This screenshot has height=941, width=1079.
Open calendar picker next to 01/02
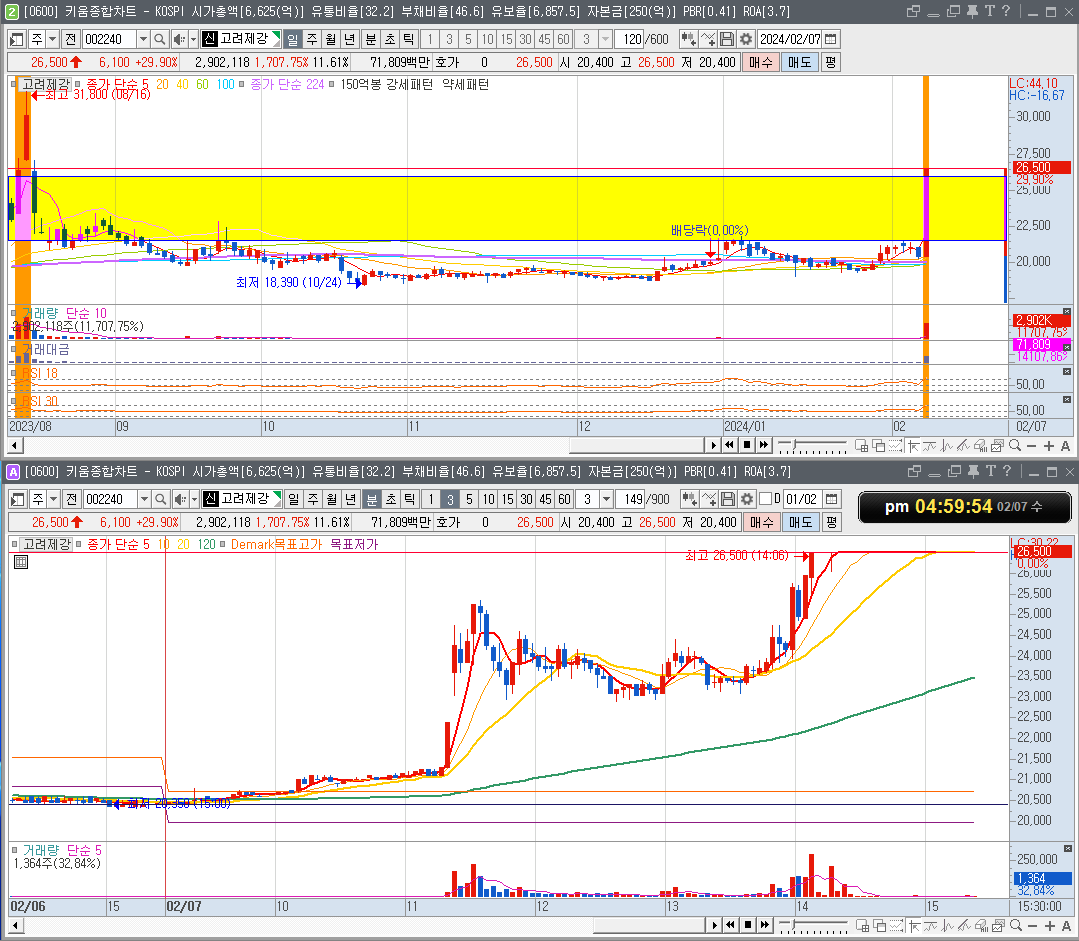click(831, 499)
